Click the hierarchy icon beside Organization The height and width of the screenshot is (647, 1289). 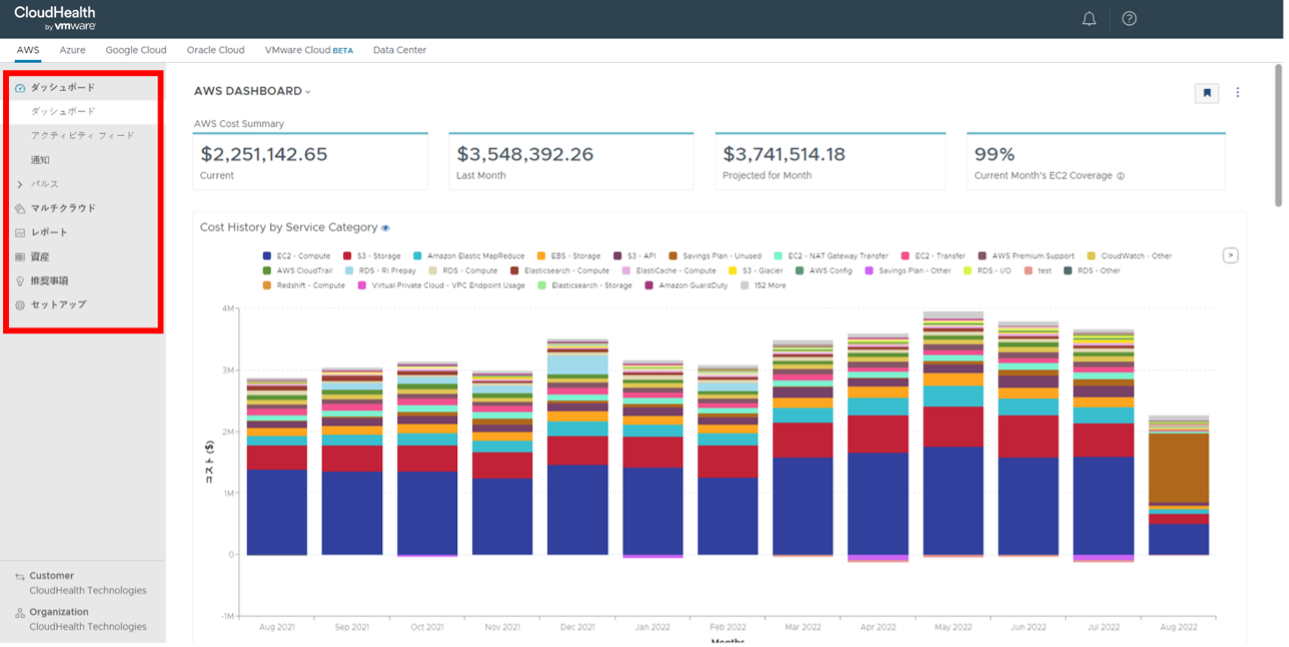pyautogui.click(x=20, y=613)
